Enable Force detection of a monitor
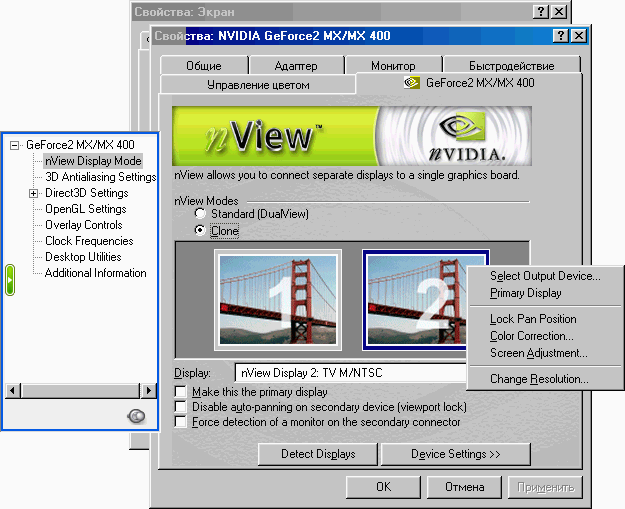 tap(181, 422)
